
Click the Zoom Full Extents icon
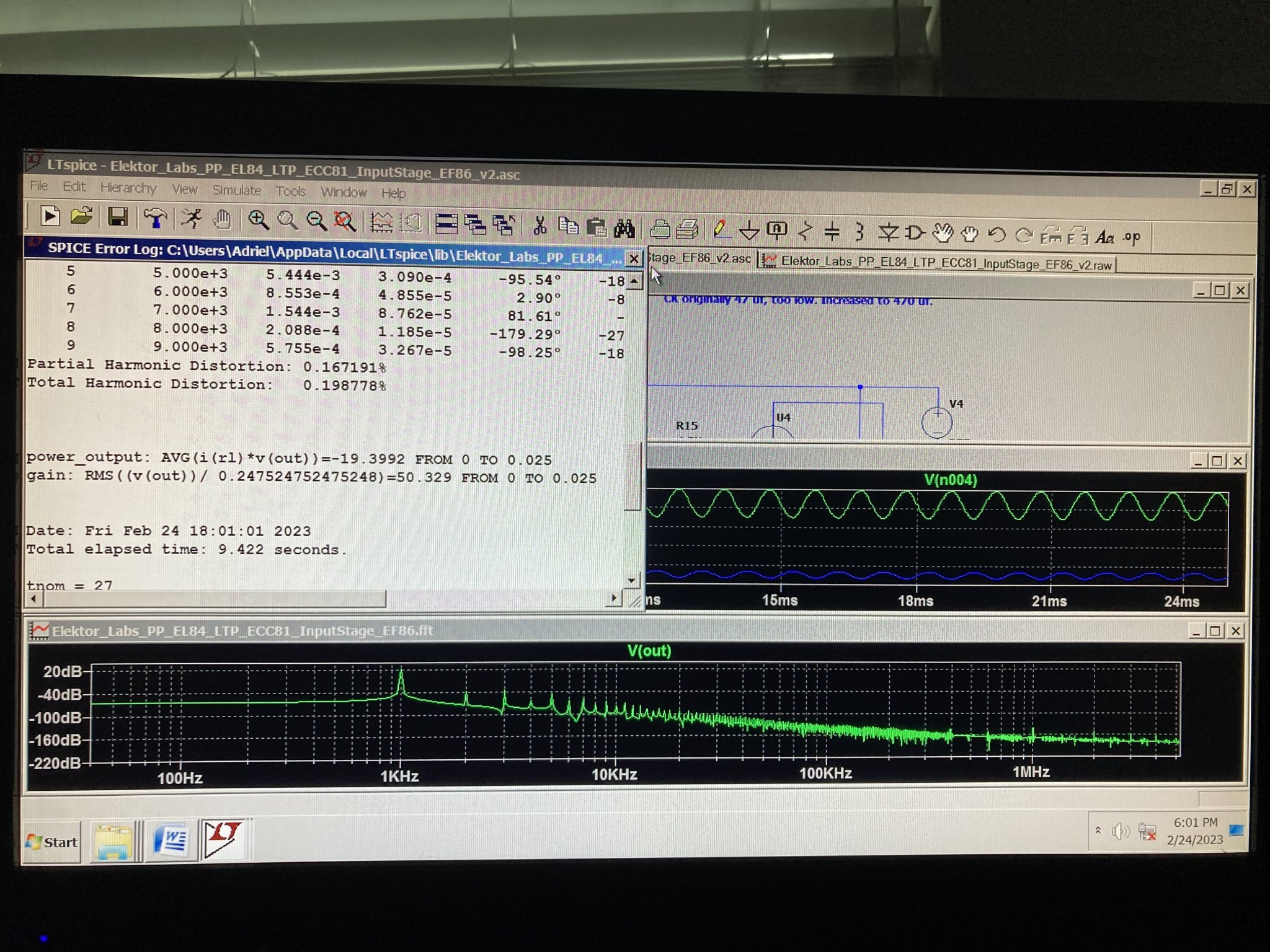pos(345,222)
